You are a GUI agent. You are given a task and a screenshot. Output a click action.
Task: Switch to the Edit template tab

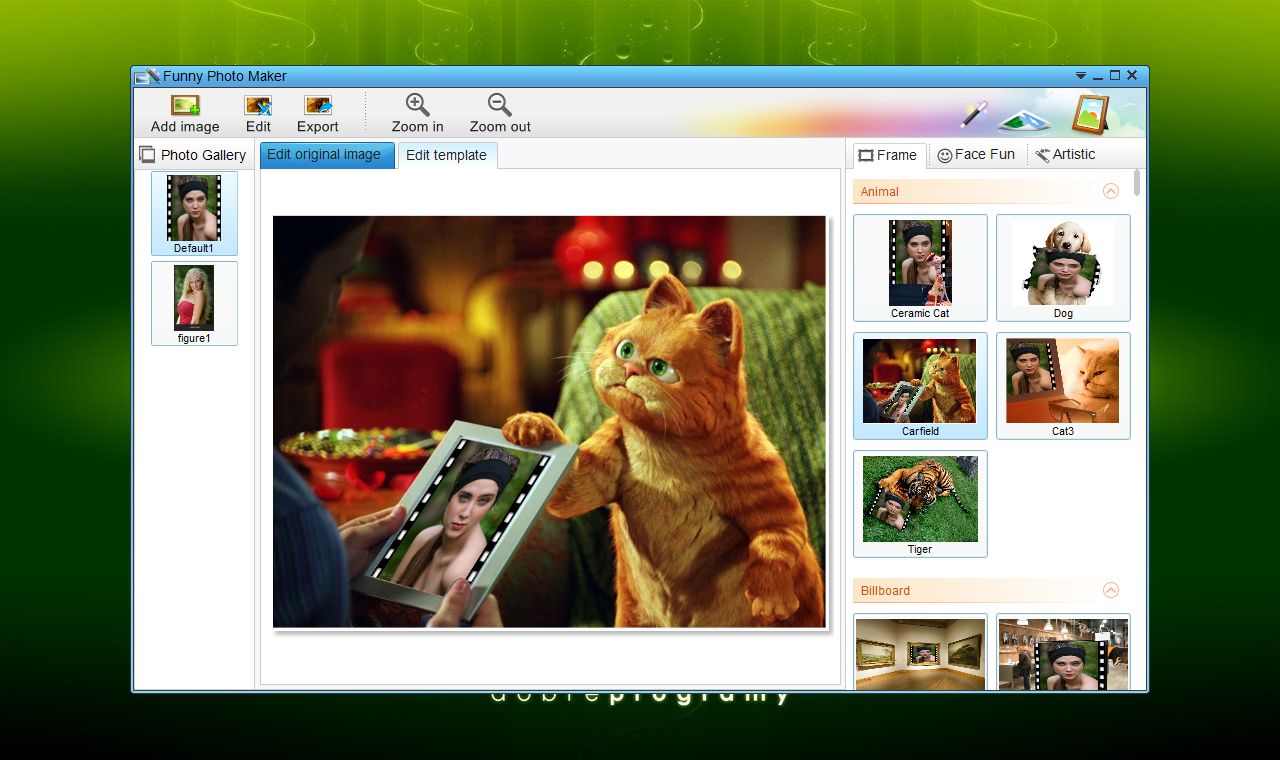446,155
